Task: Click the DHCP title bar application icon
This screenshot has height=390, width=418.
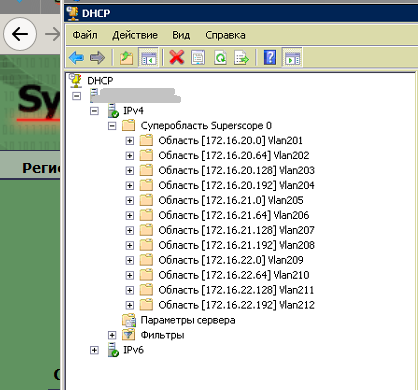Action: pyautogui.click(x=72, y=13)
